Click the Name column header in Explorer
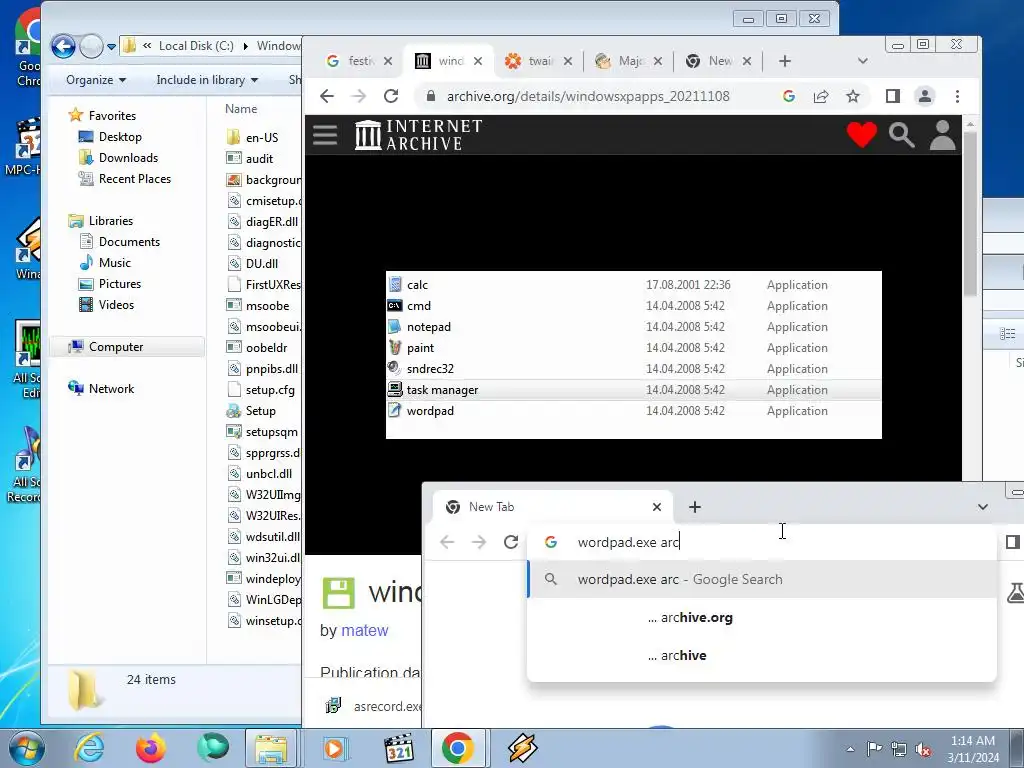This screenshot has width=1024, height=768. (x=241, y=109)
